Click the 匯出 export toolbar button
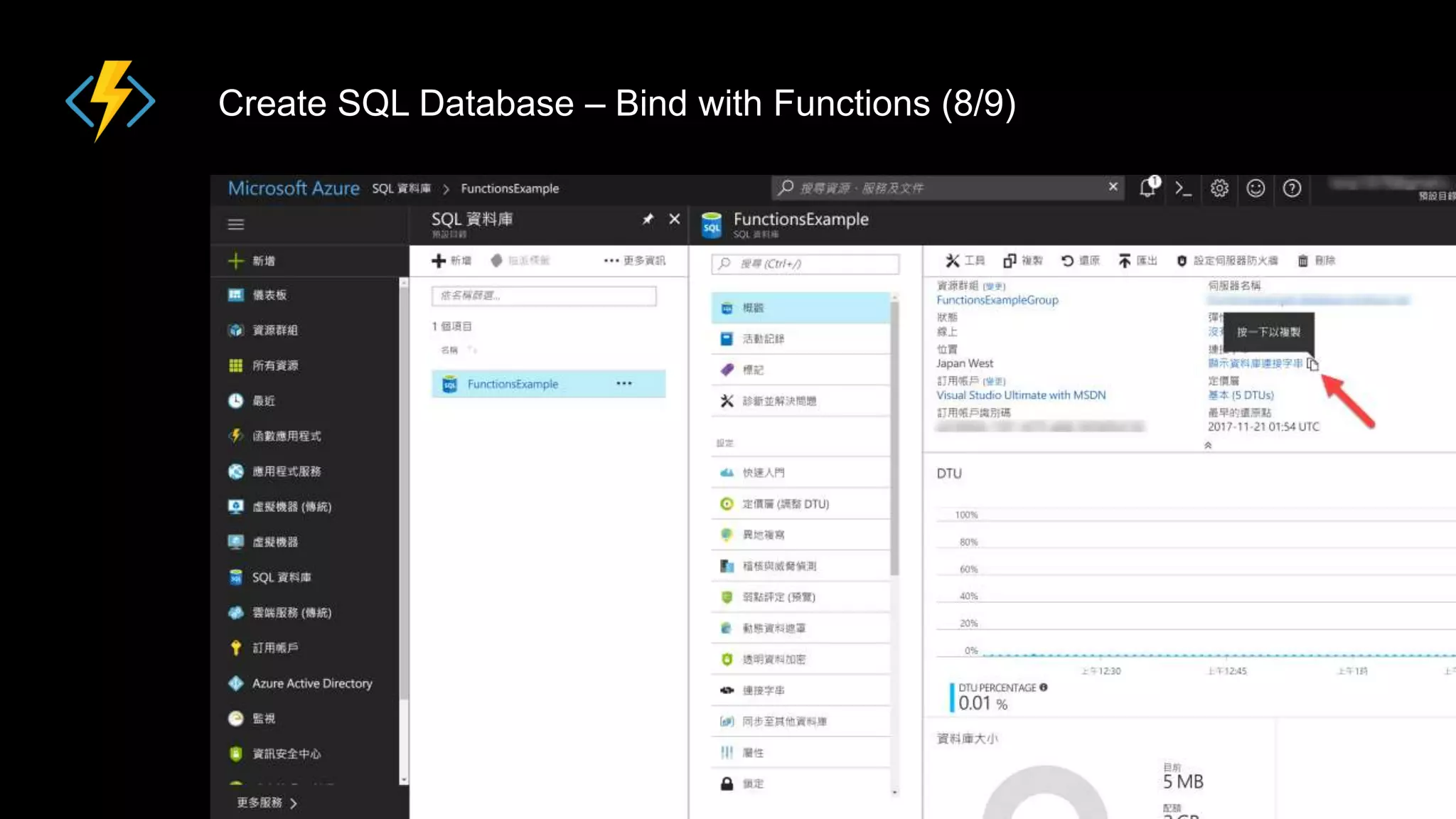This screenshot has height=819, width=1456. tap(1137, 261)
